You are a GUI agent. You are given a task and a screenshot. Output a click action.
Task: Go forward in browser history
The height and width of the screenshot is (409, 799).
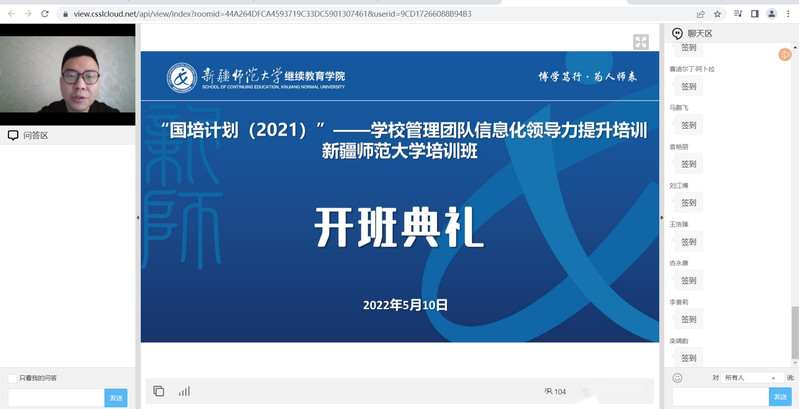[28, 14]
